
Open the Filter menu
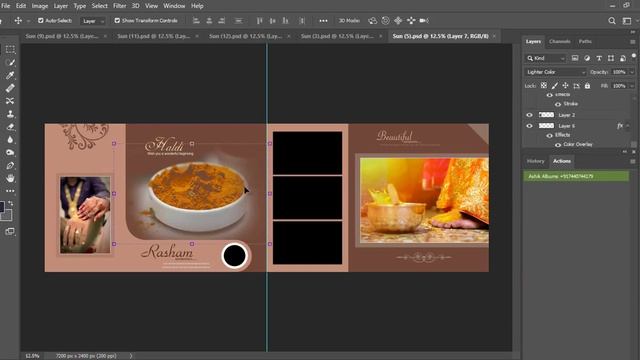pos(120,6)
